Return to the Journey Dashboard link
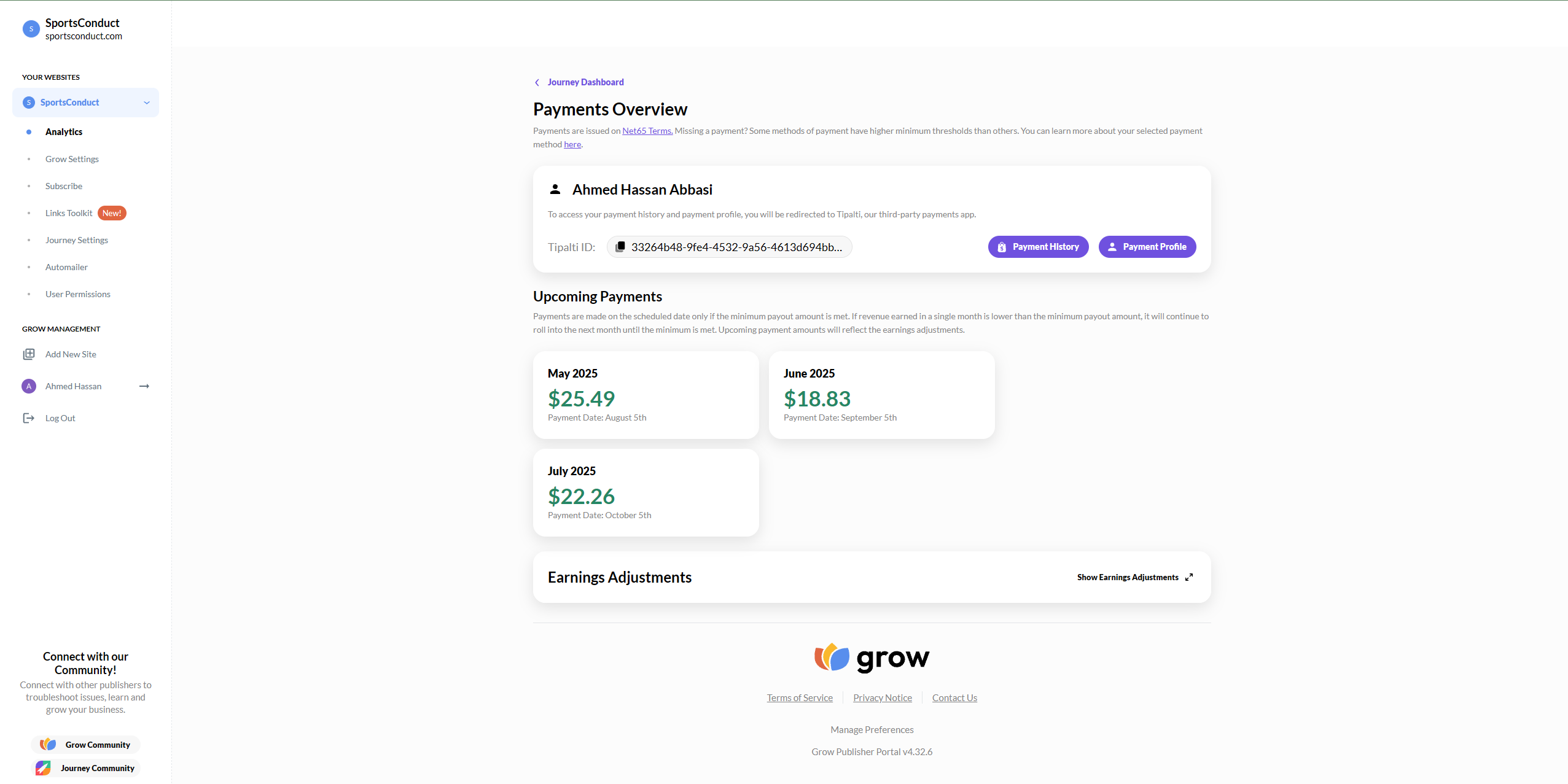The image size is (1568, 784). point(585,82)
